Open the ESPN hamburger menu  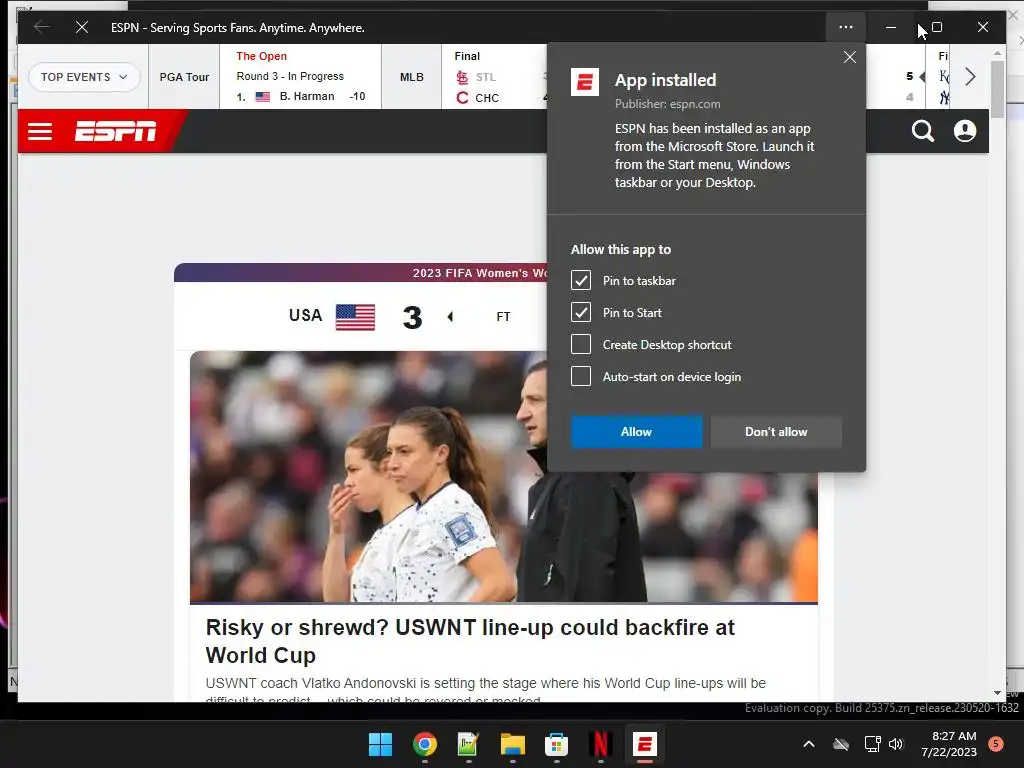coord(40,131)
